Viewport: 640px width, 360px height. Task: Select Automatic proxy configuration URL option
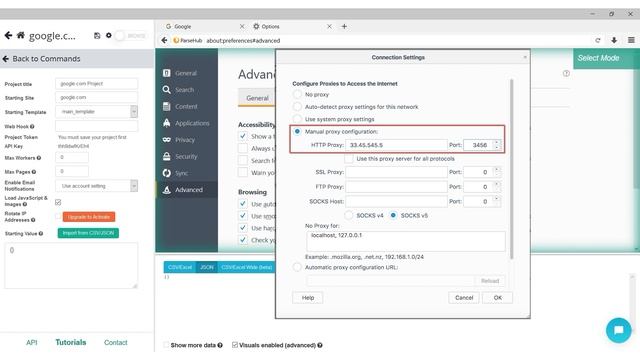click(x=298, y=267)
